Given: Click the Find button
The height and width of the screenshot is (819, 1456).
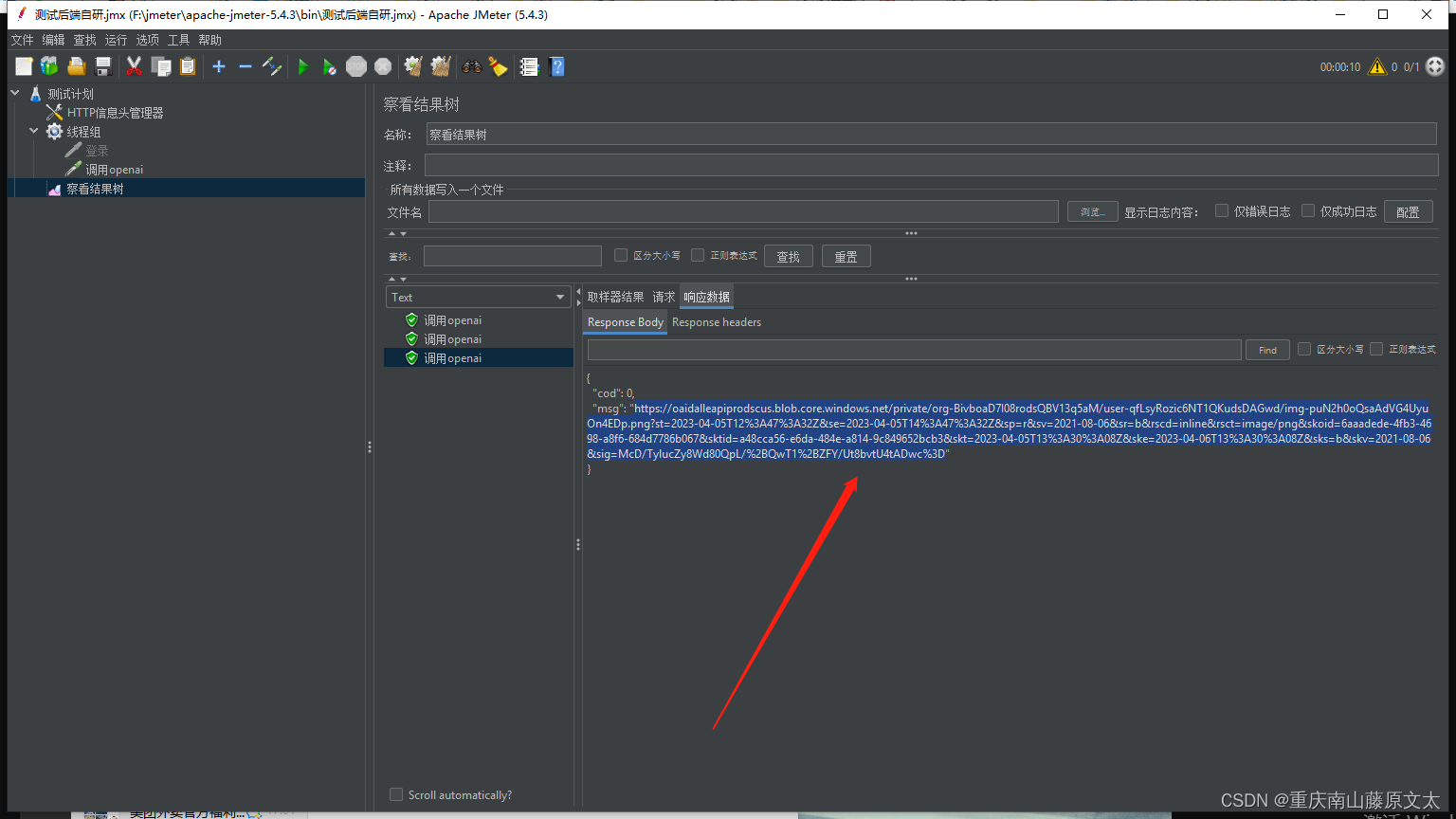Looking at the screenshot, I should [x=1267, y=350].
